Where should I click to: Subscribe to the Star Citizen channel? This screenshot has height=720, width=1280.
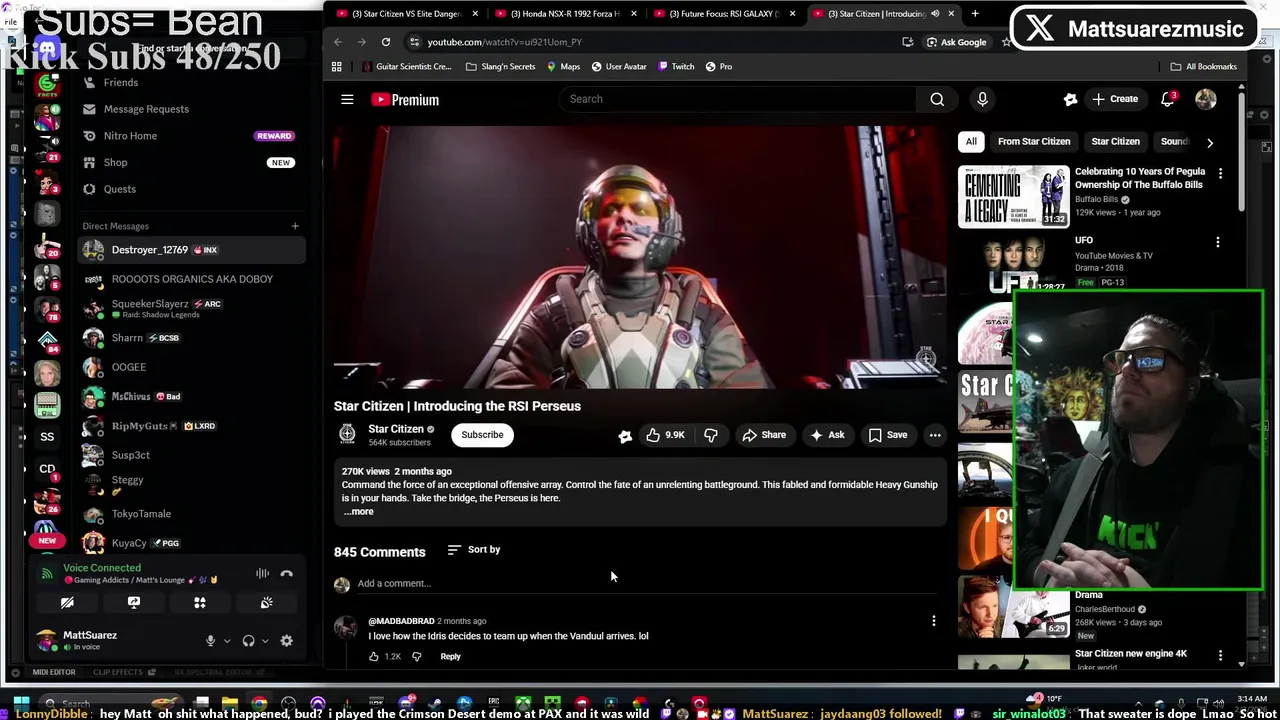[x=482, y=435]
